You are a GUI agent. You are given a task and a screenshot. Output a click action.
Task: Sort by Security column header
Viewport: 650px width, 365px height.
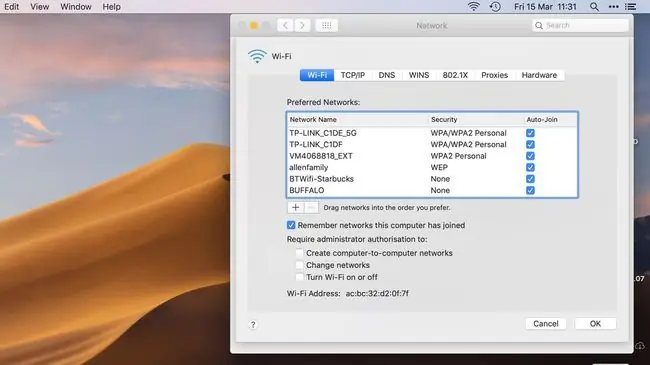(x=475, y=119)
